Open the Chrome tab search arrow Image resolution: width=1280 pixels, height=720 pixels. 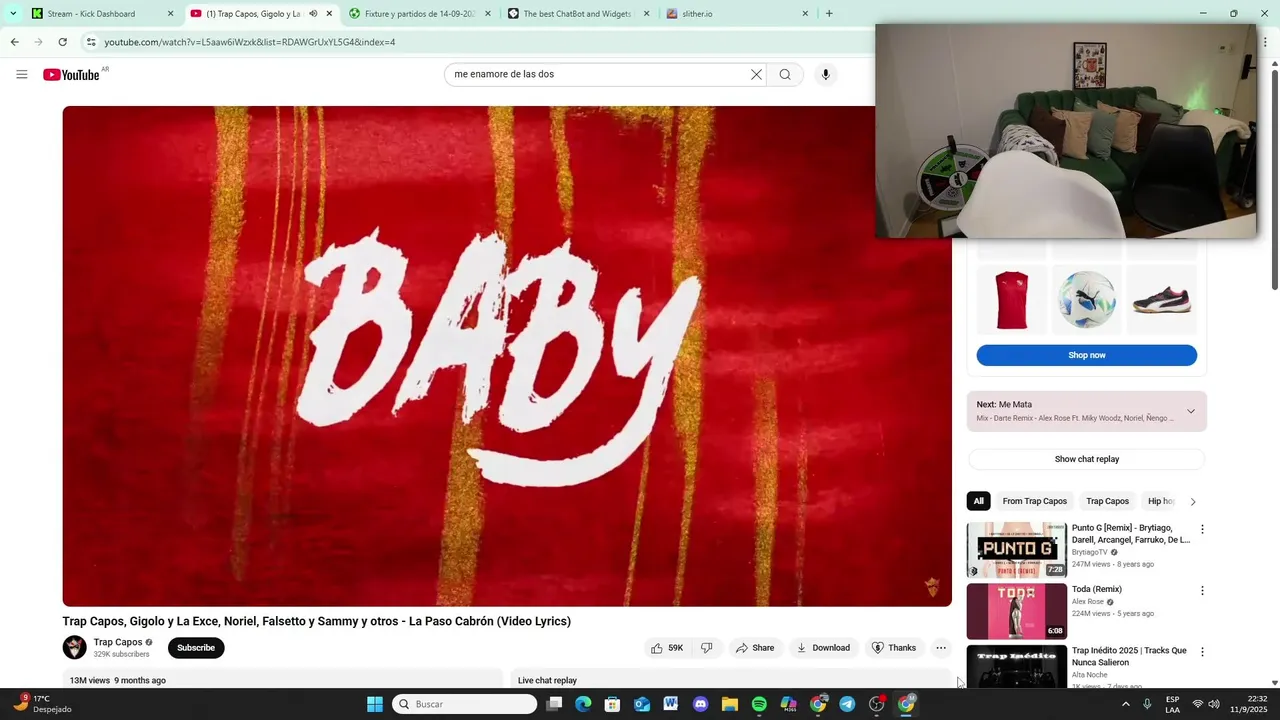pos(13,14)
